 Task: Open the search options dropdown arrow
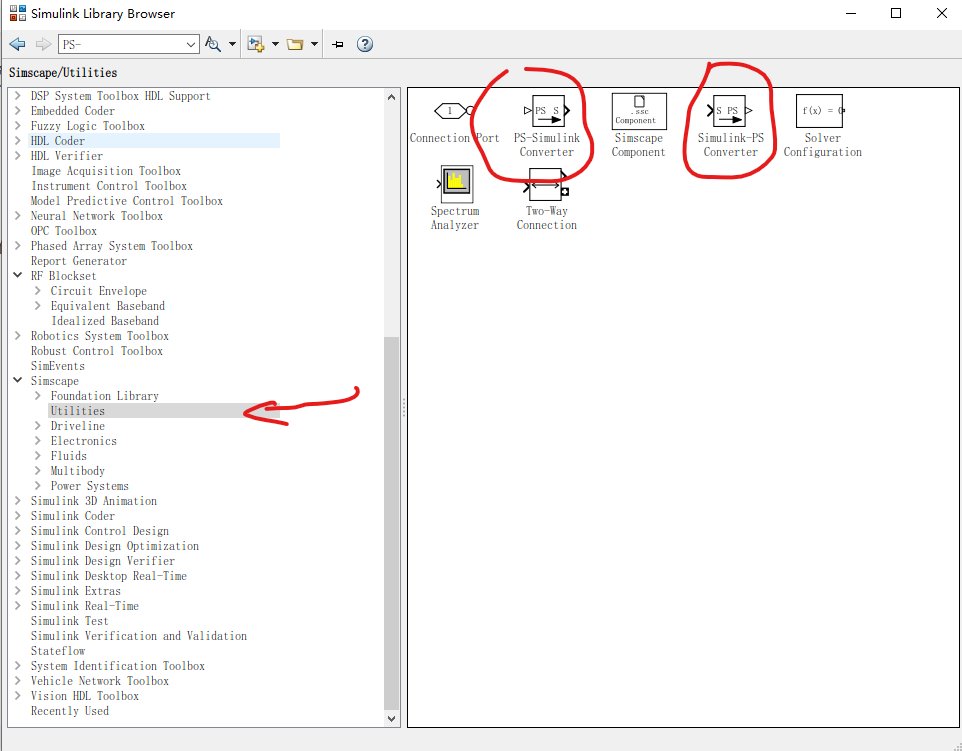click(232, 44)
